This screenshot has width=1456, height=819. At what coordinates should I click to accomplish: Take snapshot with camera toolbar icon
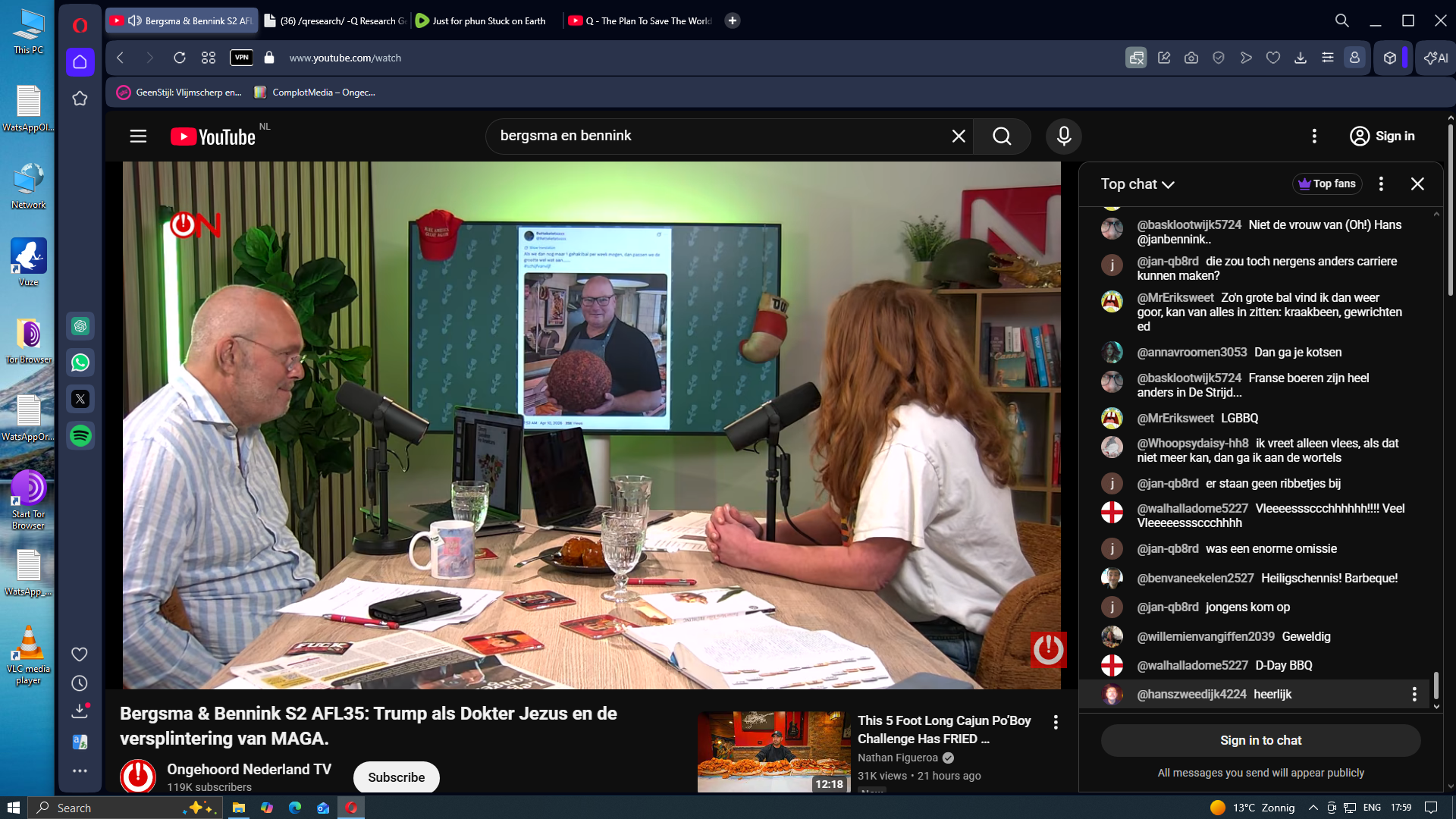pyautogui.click(x=1191, y=58)
